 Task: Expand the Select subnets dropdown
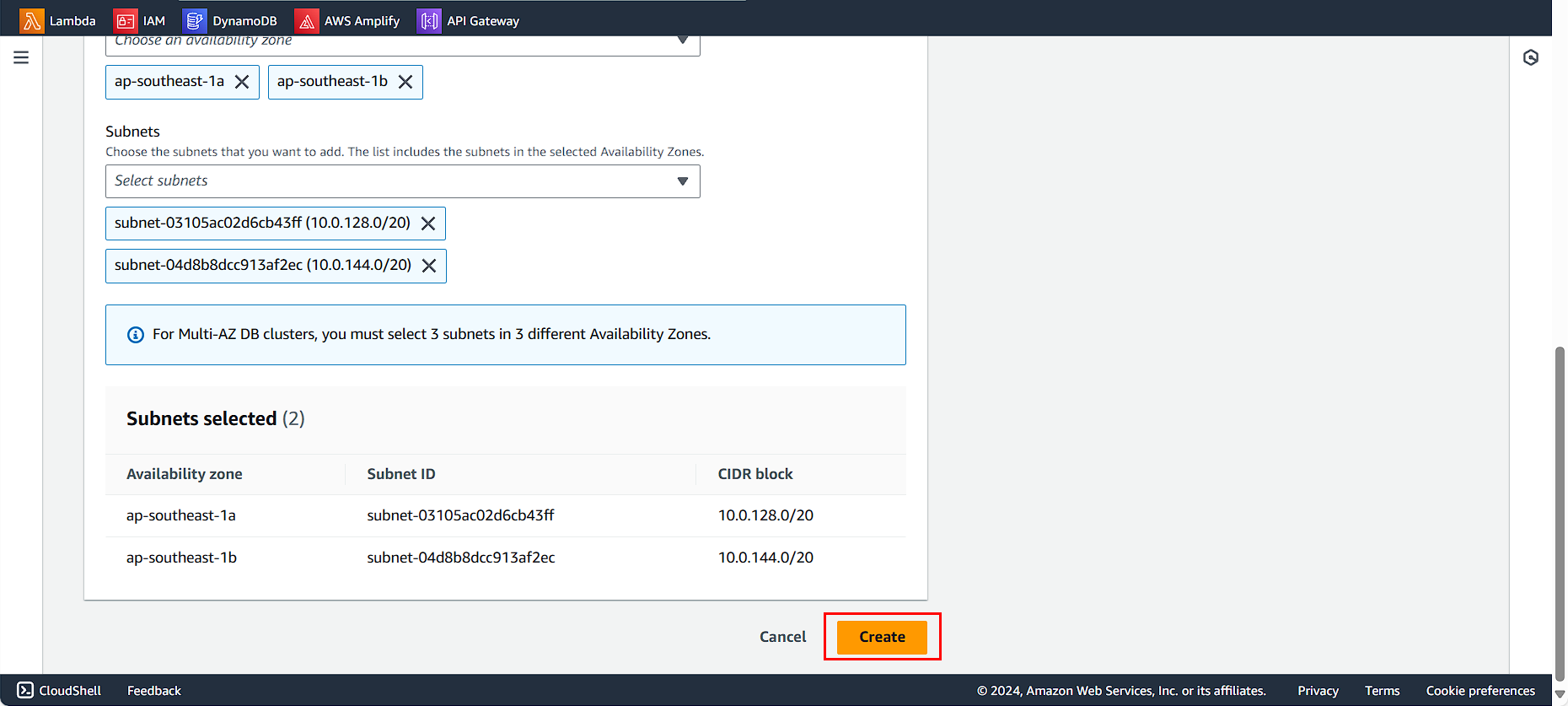click(682, 181)
